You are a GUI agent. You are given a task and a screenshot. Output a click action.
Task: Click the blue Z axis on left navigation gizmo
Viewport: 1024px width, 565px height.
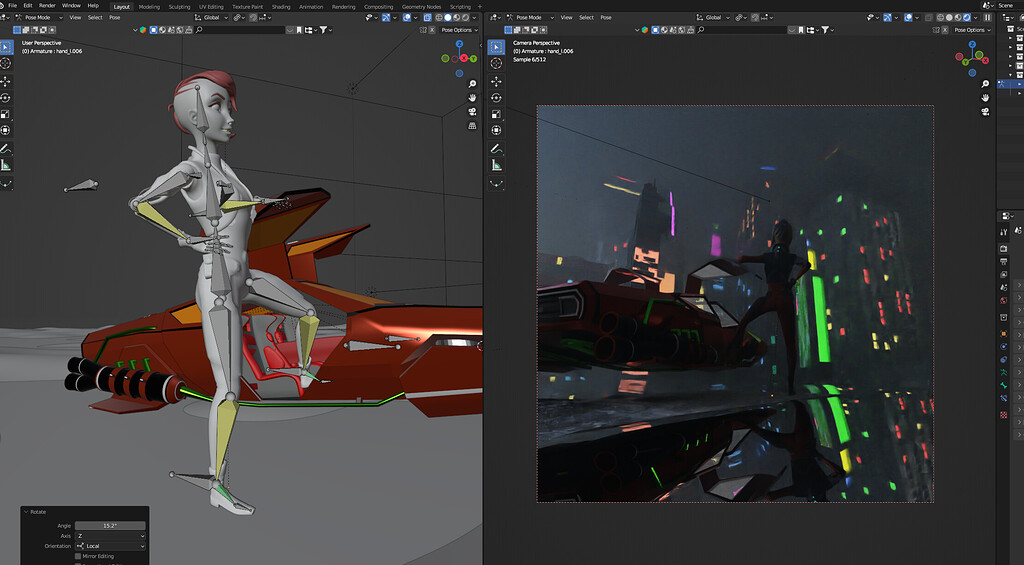[460, 44]
